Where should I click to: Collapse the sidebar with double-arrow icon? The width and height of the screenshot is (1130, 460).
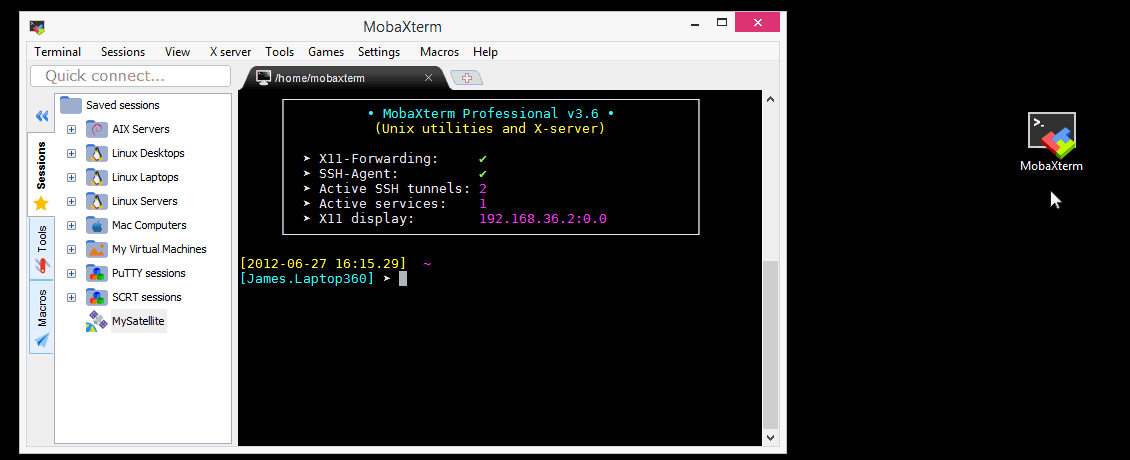pos(42,116)
